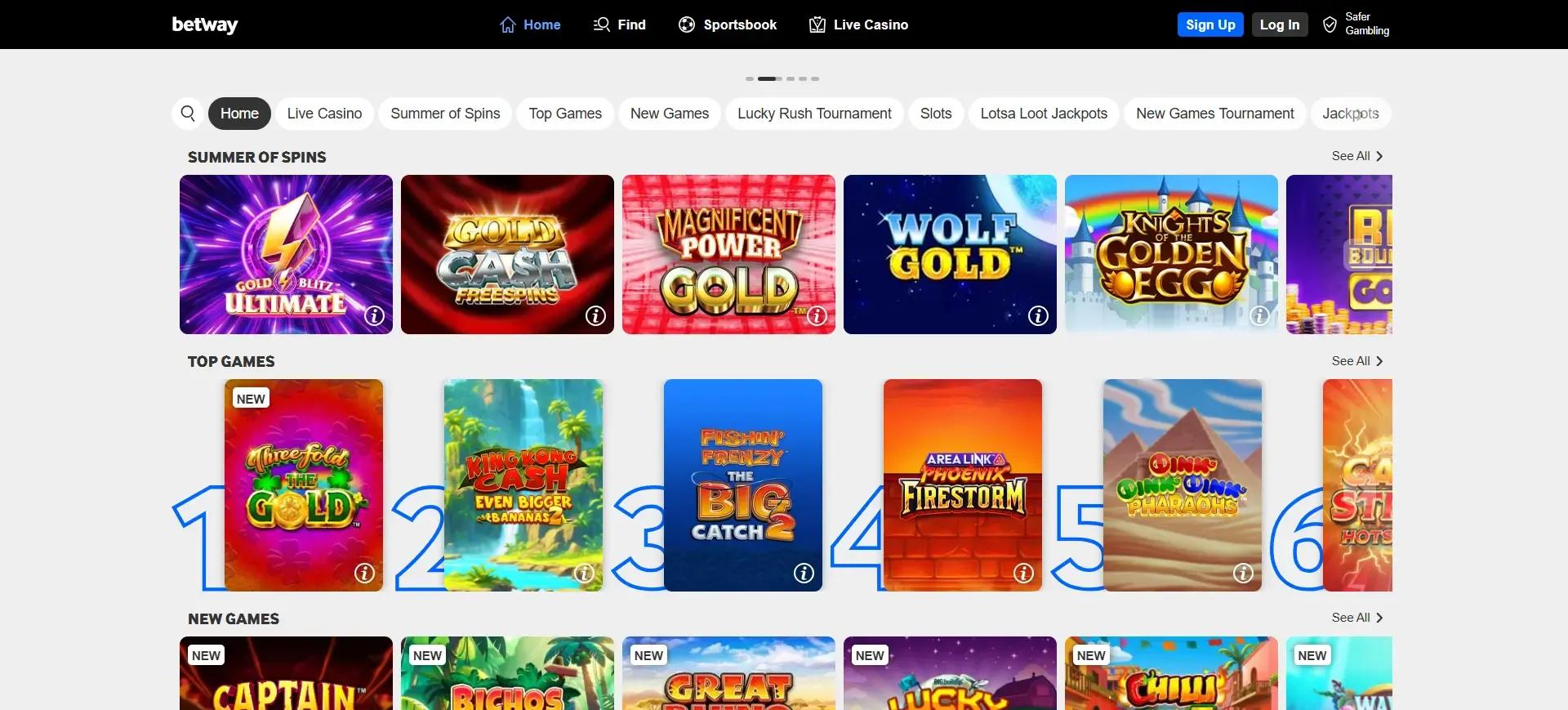Show info for Magnificent Power Gold
Viewport: 1568px width, 710px height.
coord(817,315)
